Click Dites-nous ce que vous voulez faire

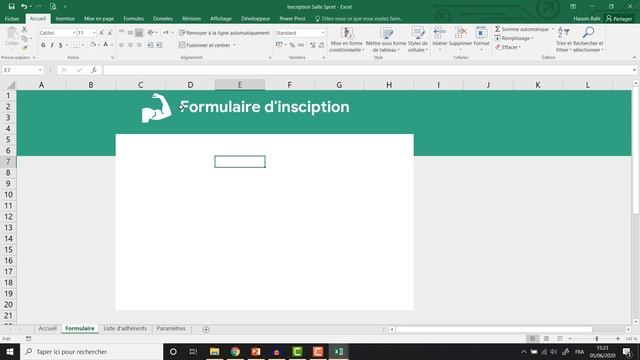[x=359, y=19]
